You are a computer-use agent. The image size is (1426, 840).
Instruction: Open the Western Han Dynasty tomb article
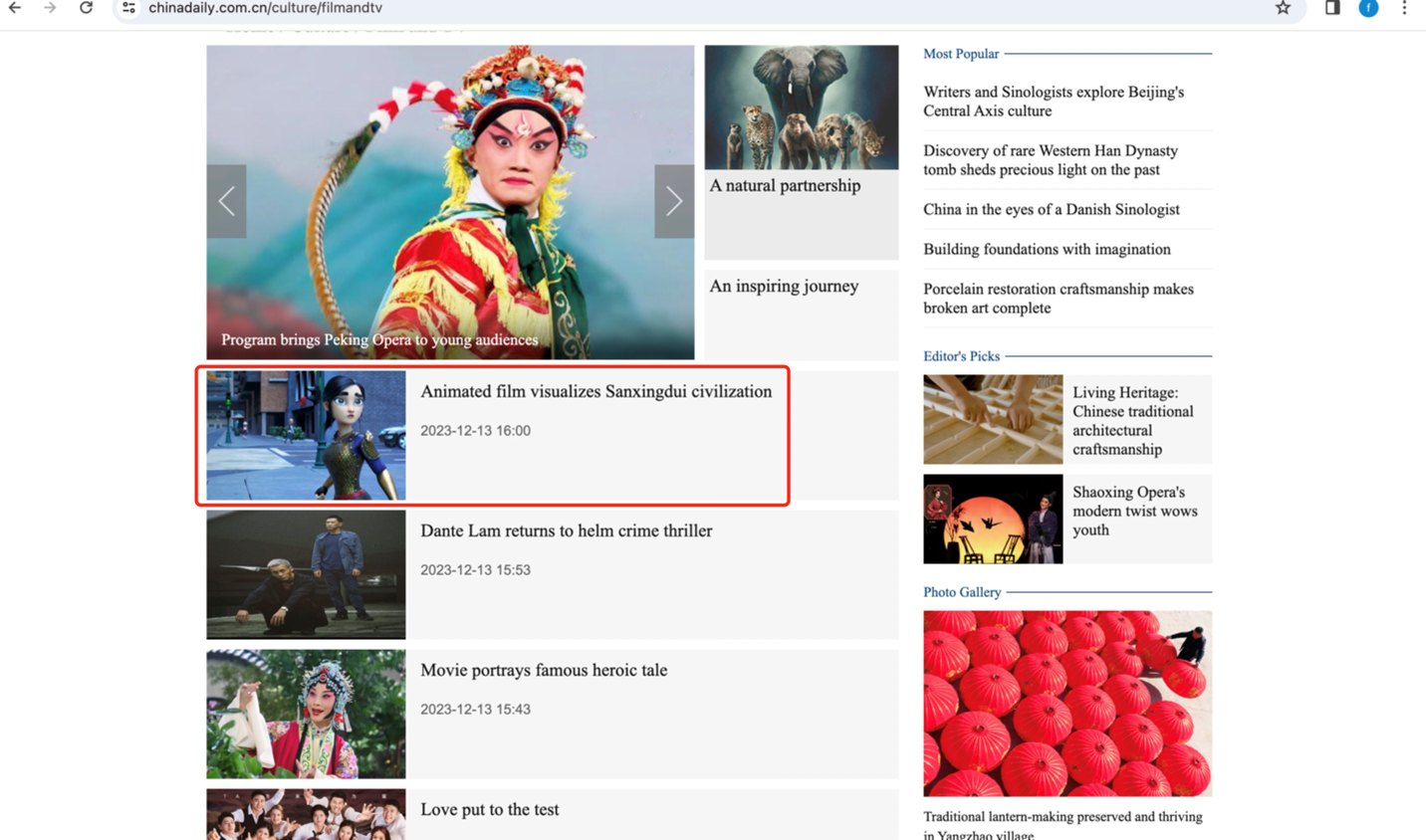click(x=1051, y=160)
